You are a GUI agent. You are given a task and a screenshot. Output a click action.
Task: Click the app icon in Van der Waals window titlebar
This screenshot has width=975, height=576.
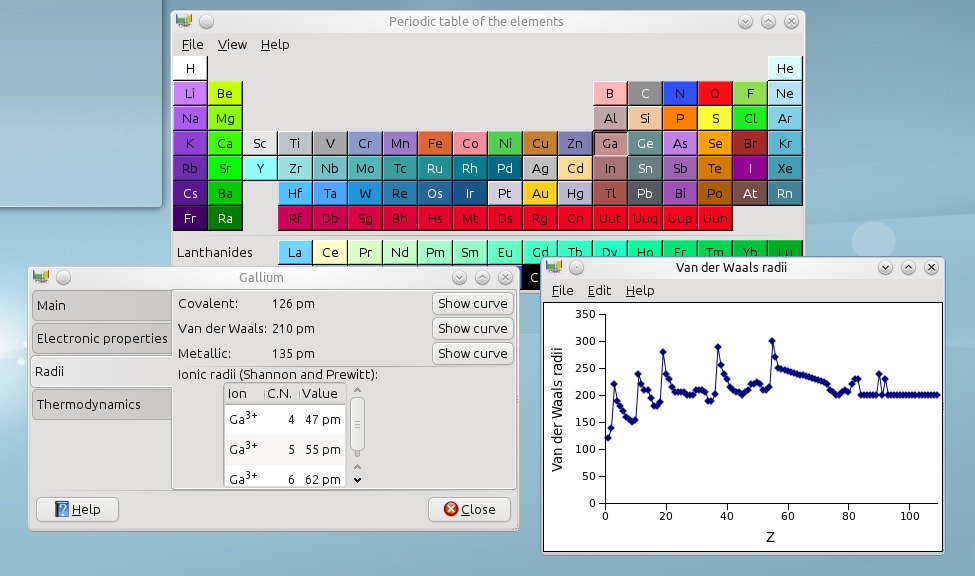click(x=554, y=267)
